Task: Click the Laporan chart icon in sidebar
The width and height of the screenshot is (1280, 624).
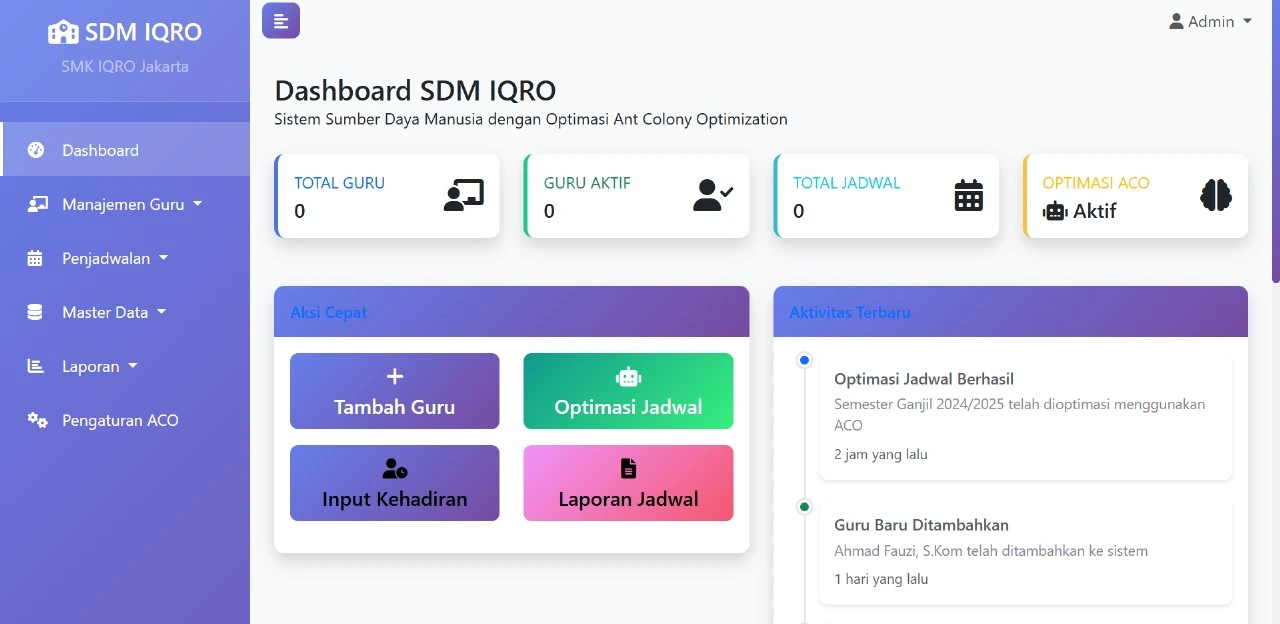Action: [x=35, y=366]
